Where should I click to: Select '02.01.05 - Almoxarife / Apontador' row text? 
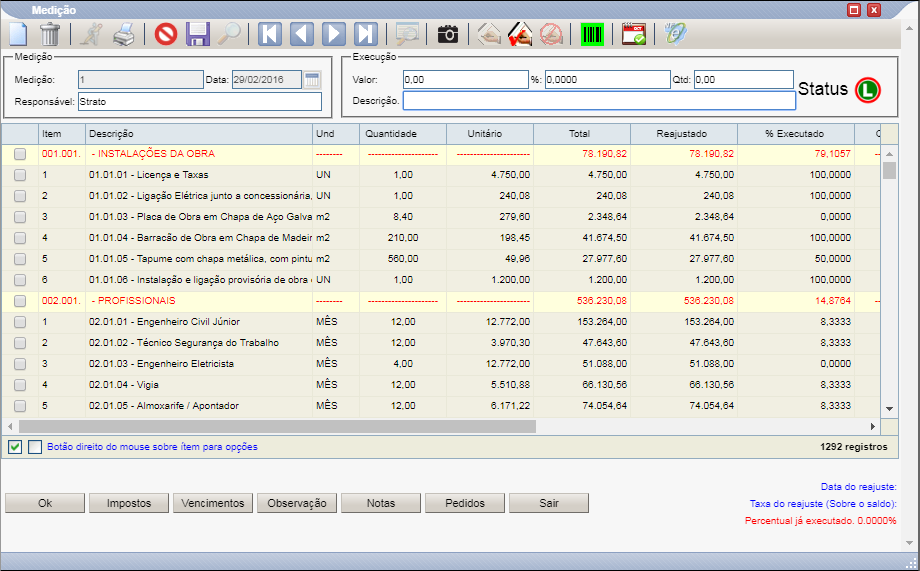pyautogui.click(x=164, y=406)
